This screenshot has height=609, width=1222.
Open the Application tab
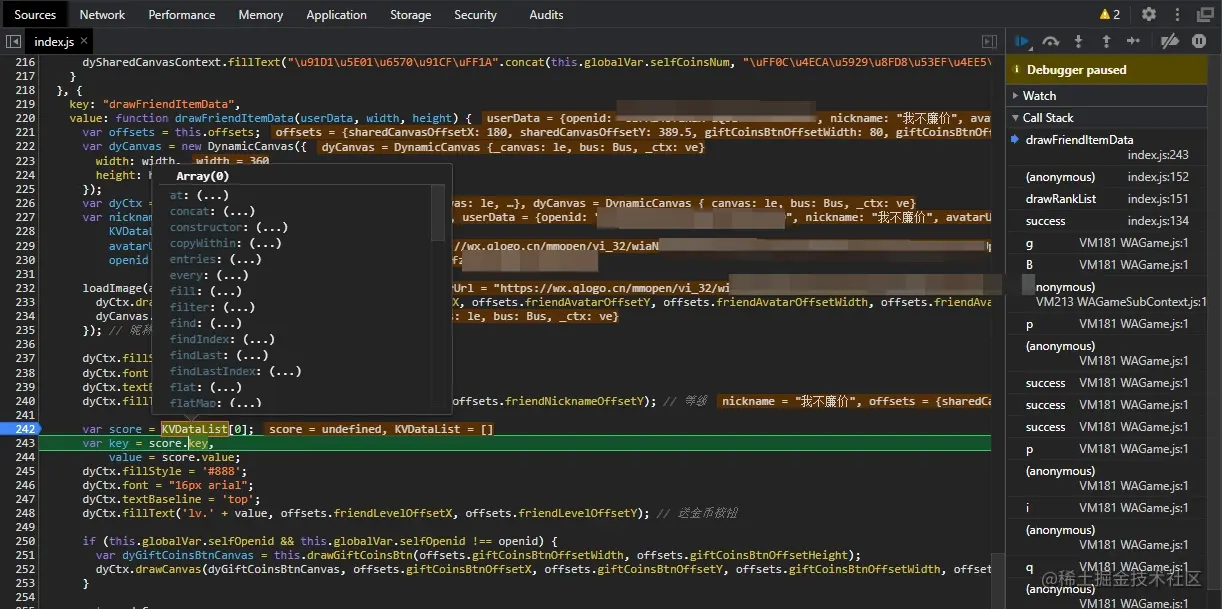click(336, 14)
